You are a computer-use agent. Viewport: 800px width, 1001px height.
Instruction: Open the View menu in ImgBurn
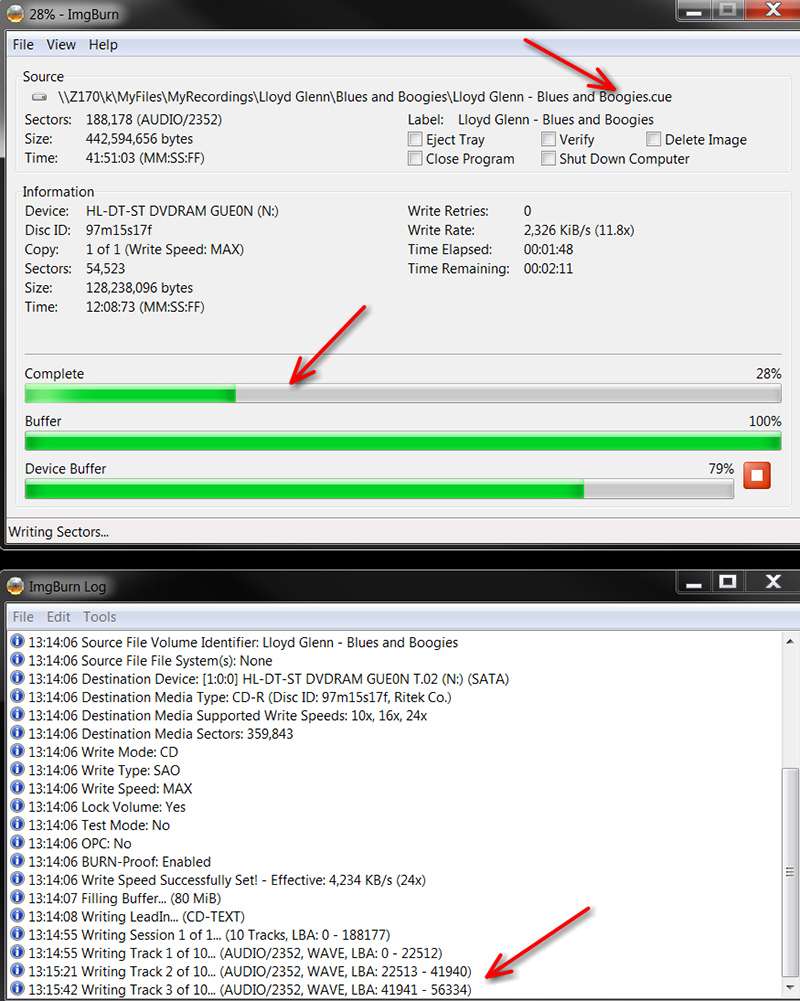click(61, 45)
